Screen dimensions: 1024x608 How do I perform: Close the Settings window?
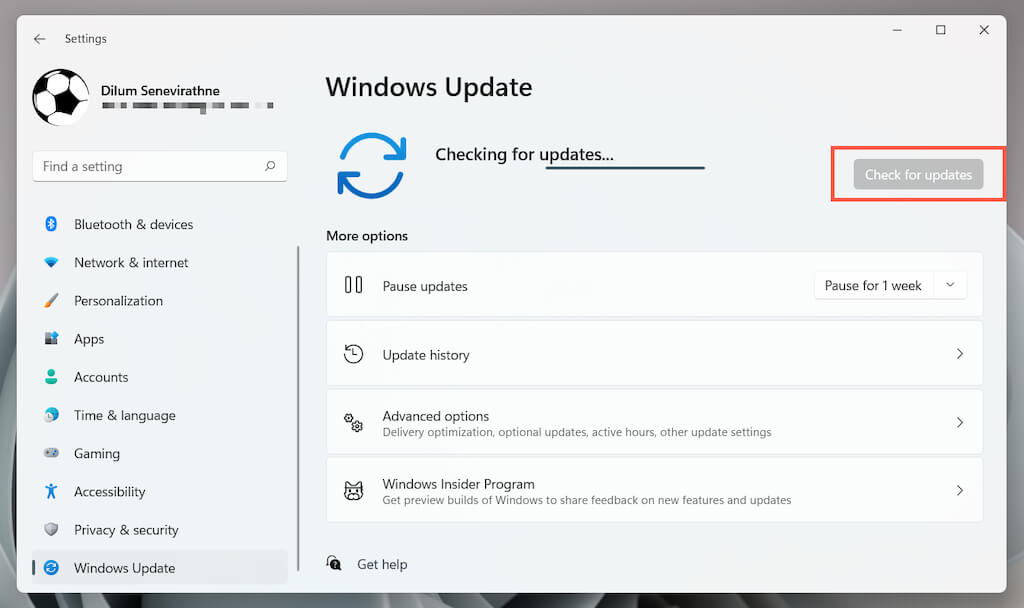984,30
